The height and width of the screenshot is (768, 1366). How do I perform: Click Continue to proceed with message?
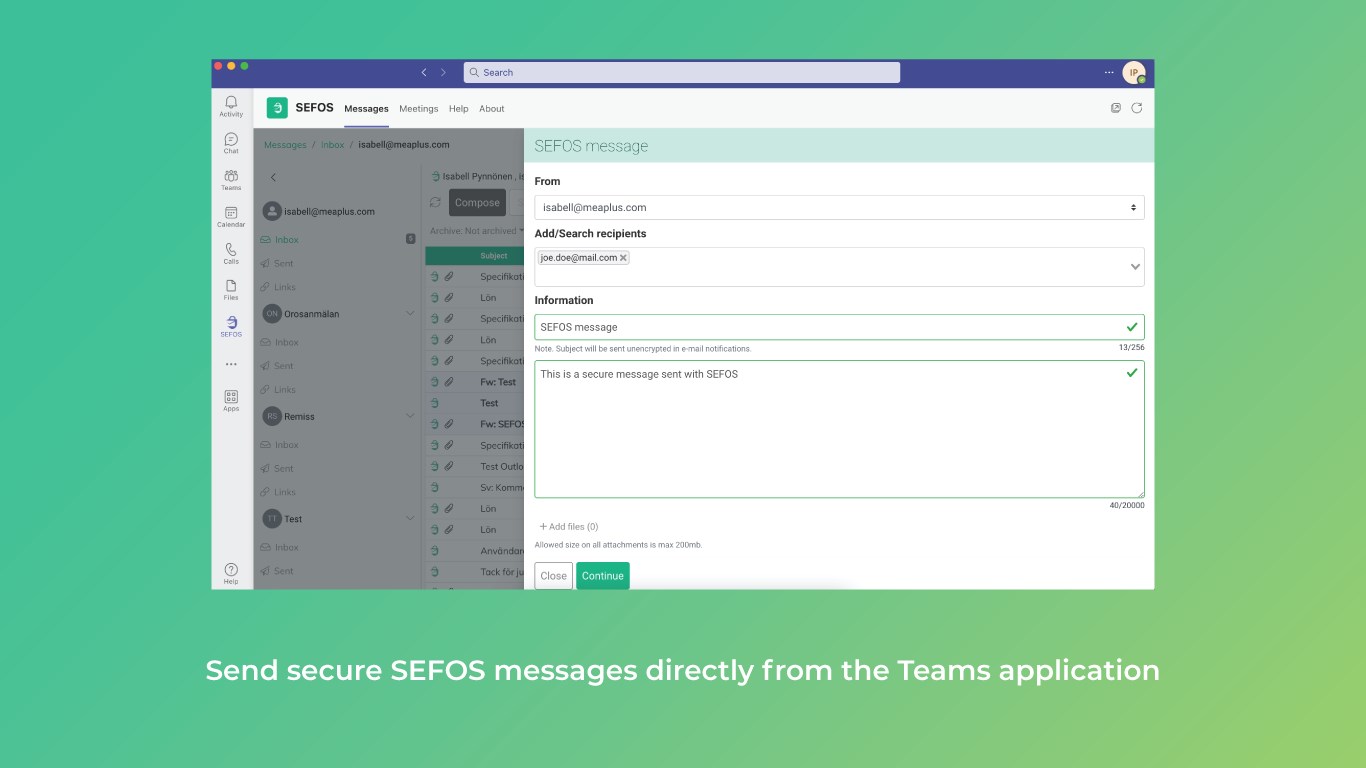pos(603,576)
